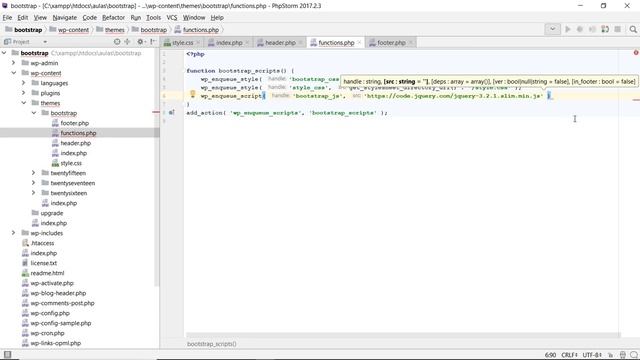This screenshot has width=640, height=360.
Task: Select .htaccess in project tree
Action: pos(42,243)
